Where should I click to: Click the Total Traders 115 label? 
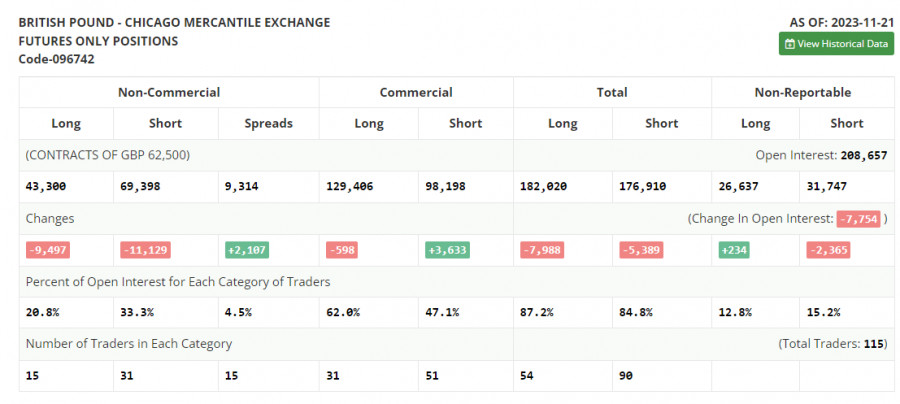832,344
